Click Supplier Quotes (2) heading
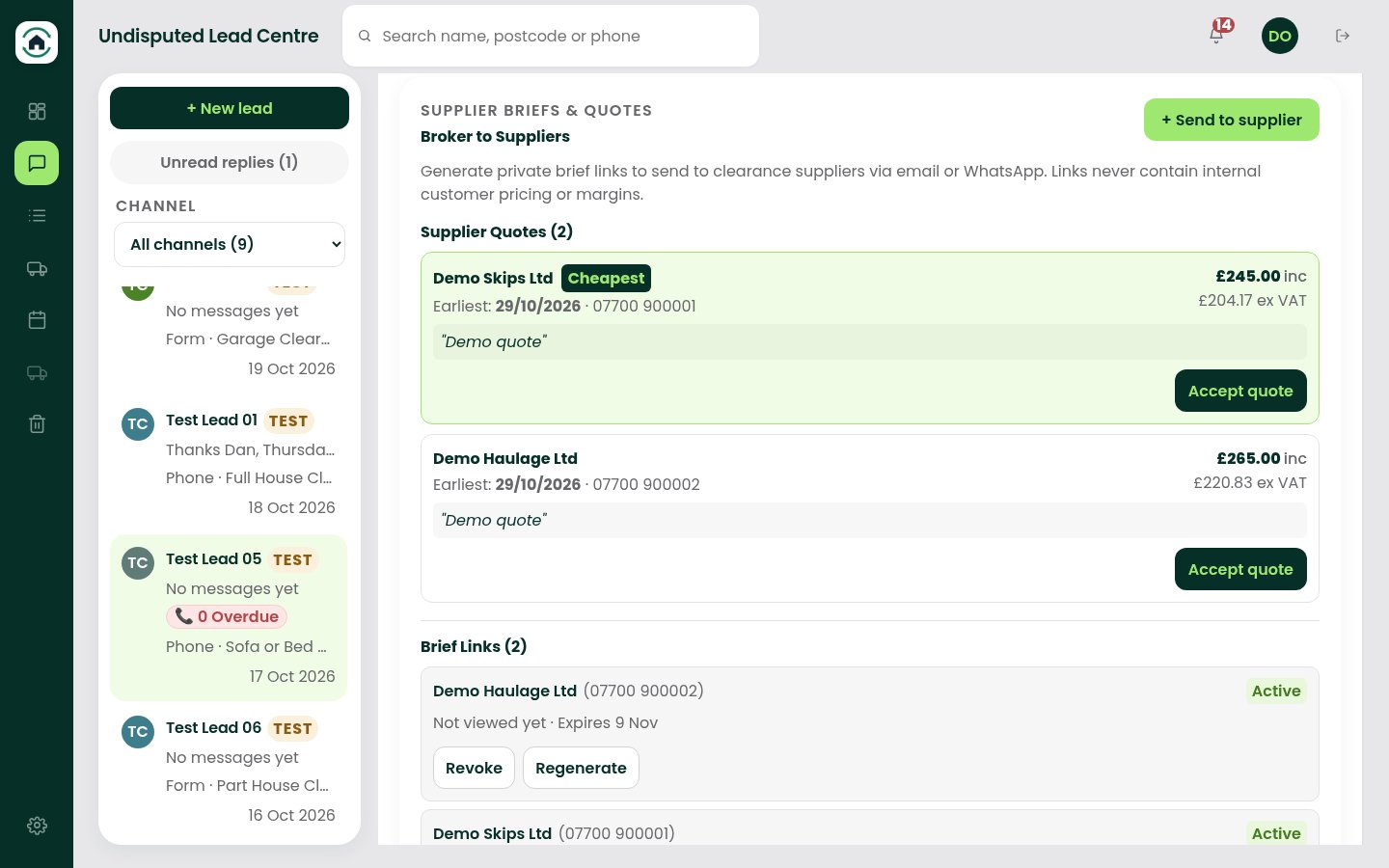 coord(497,231)
